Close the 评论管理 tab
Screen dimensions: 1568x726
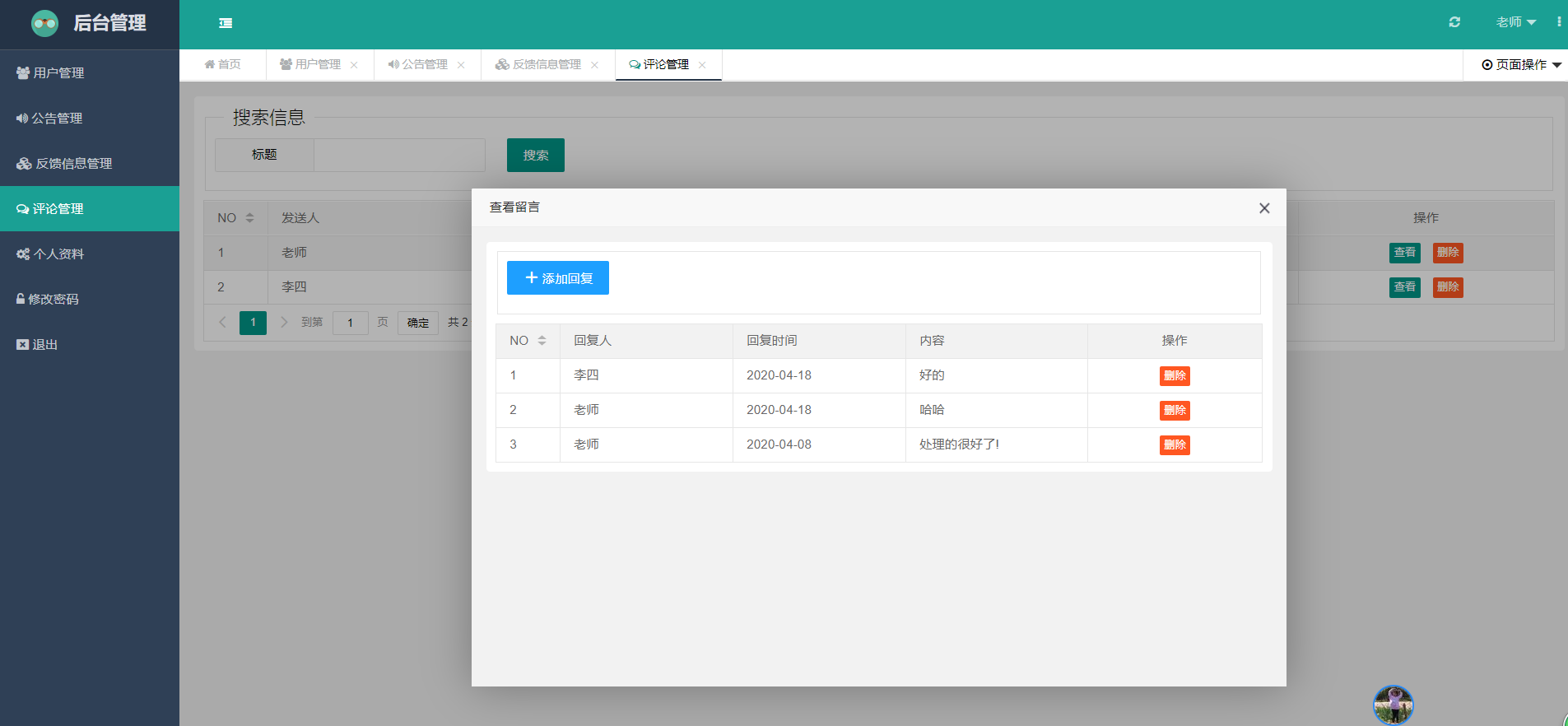(x=702, y=65)
